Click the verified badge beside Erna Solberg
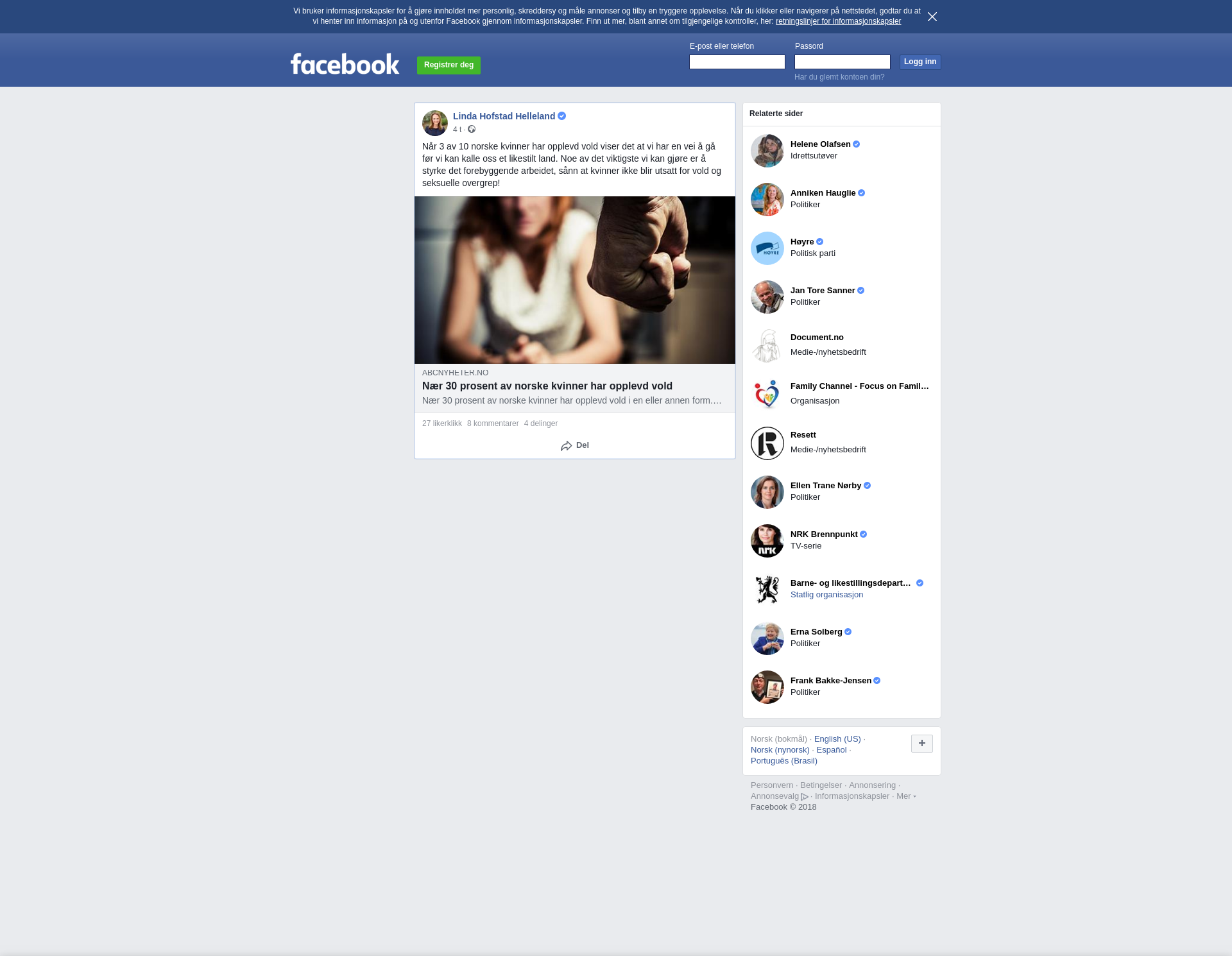 (848, 632)
